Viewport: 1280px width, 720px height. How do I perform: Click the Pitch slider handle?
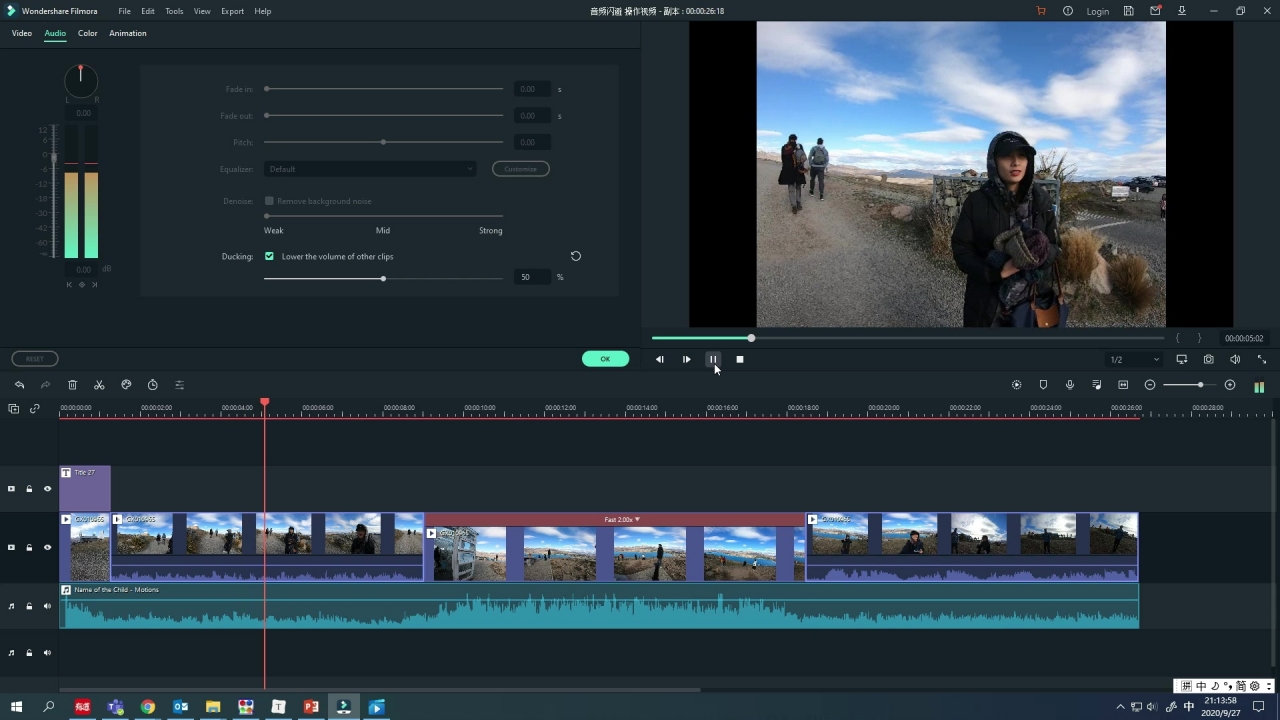tap(383, 142)
